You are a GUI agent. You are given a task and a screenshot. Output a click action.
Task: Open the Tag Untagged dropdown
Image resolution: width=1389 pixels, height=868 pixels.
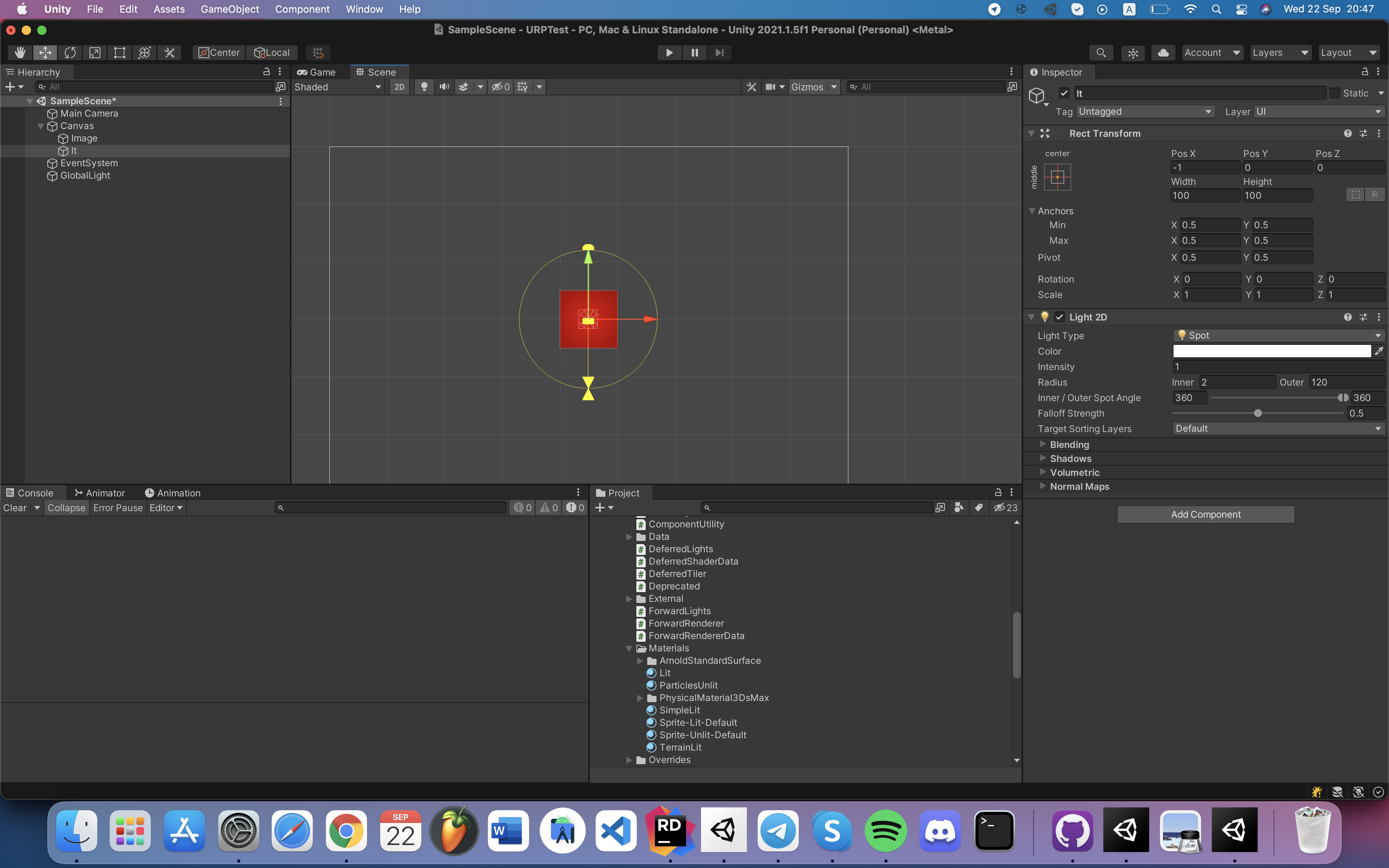coord(1146,111)
